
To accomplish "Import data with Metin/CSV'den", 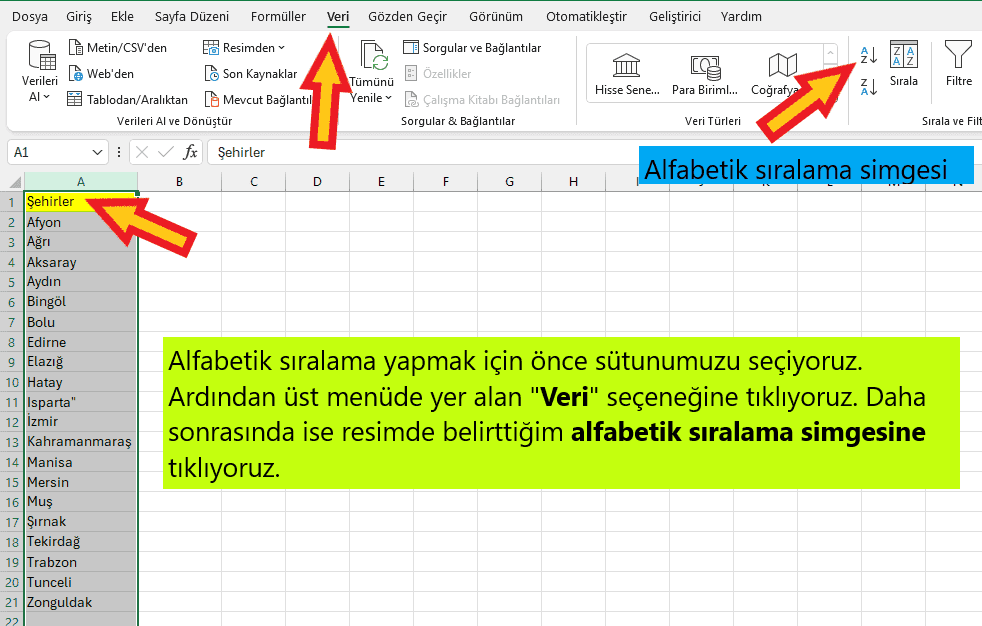I will coord(118,47).
